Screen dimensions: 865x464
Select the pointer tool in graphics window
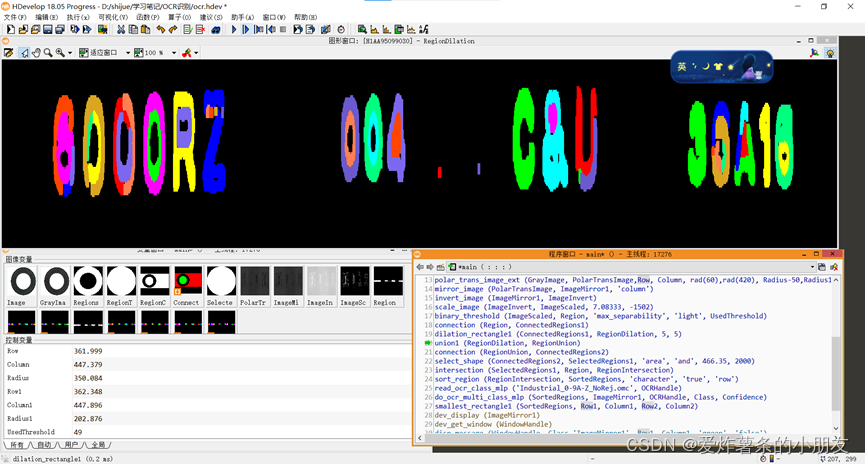[x=24, y=52]
